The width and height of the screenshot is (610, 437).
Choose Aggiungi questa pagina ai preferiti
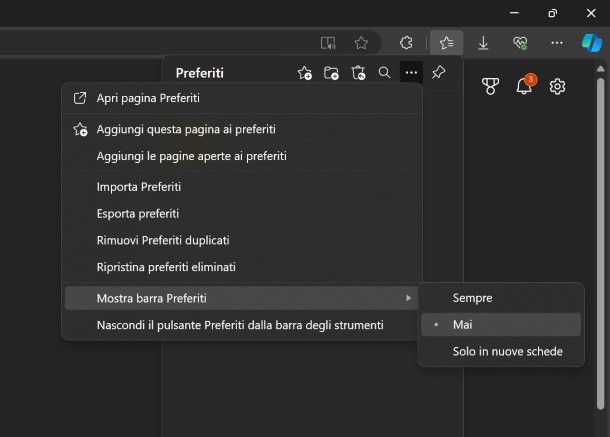pos(242,129)
